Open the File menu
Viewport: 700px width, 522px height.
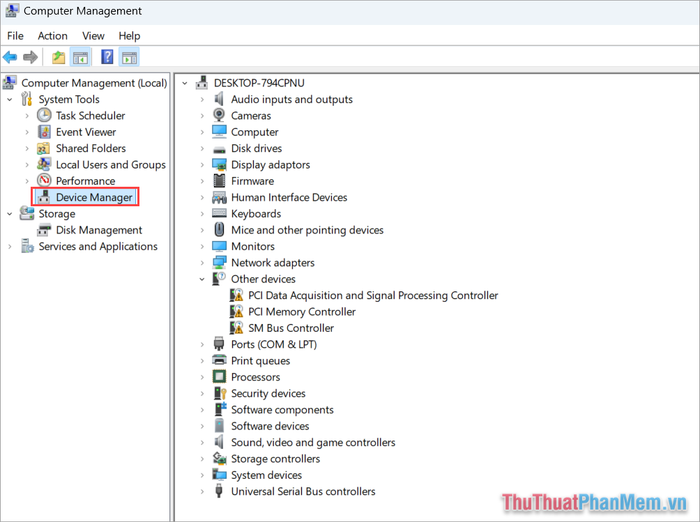[15, 36]
